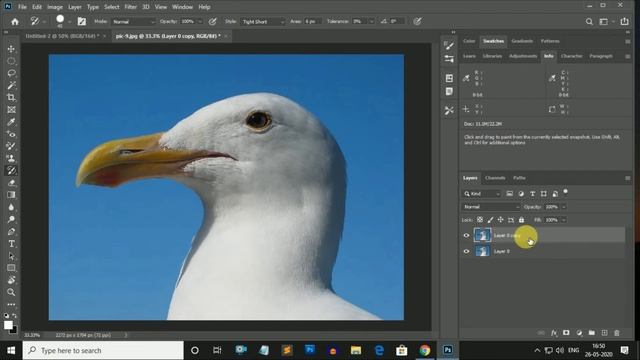Viewport: 640px width, 360px height.
Task: Select the Blur tool
Action: pos(11,207)
